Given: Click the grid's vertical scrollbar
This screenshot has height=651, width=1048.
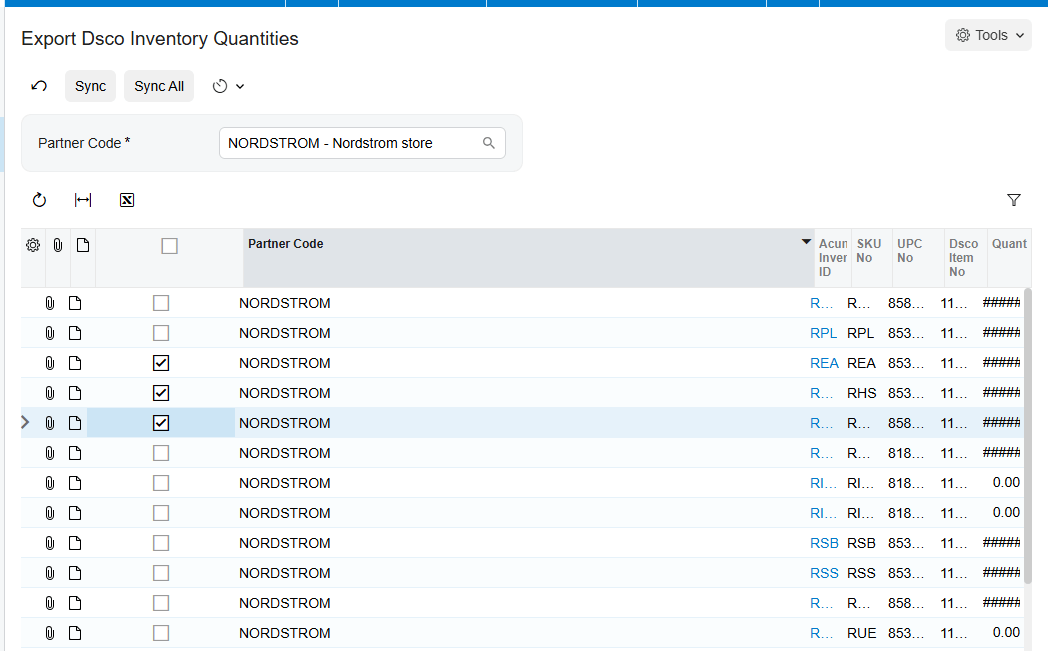Looking at the screenshot, I should [1028, 434].
